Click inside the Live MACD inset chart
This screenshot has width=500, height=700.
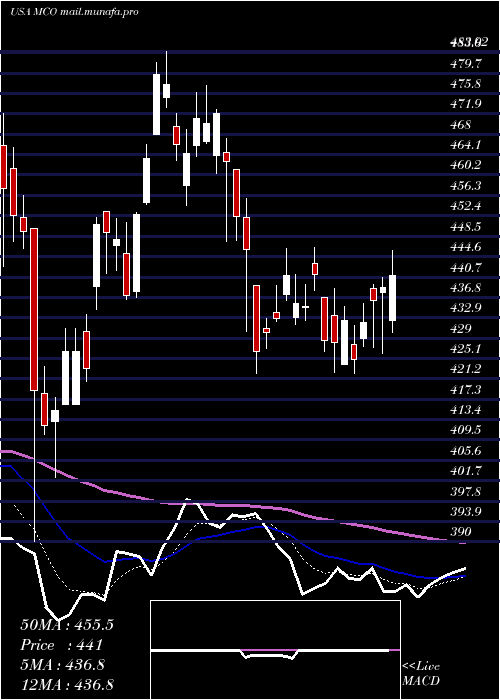click(275, 650)
